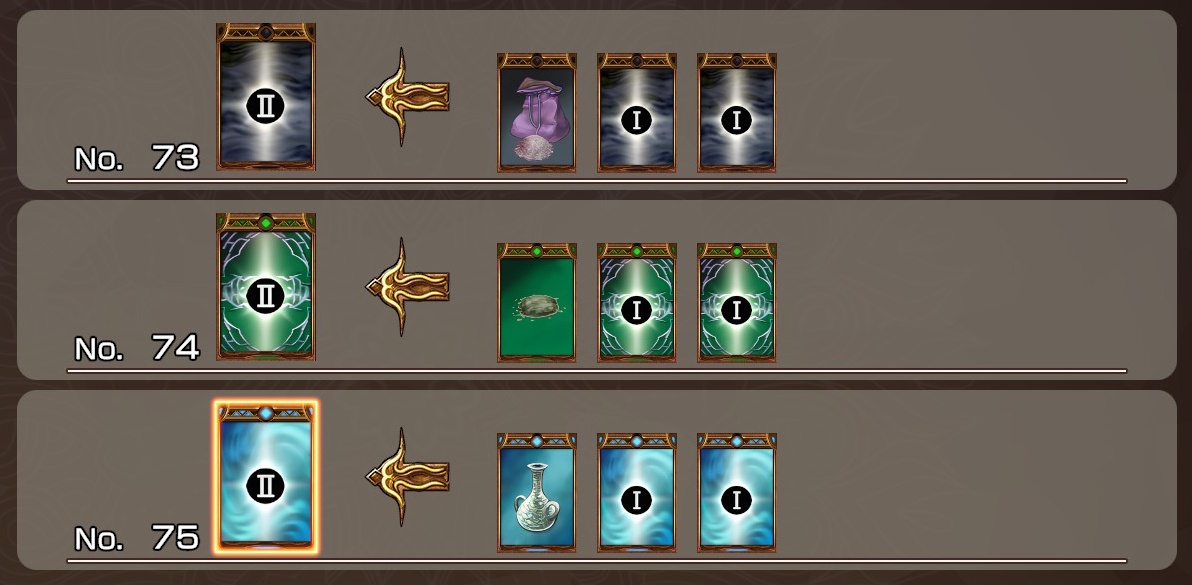
Task: Click the golden arrow in row No. 73
Action: tap(407, 96)
